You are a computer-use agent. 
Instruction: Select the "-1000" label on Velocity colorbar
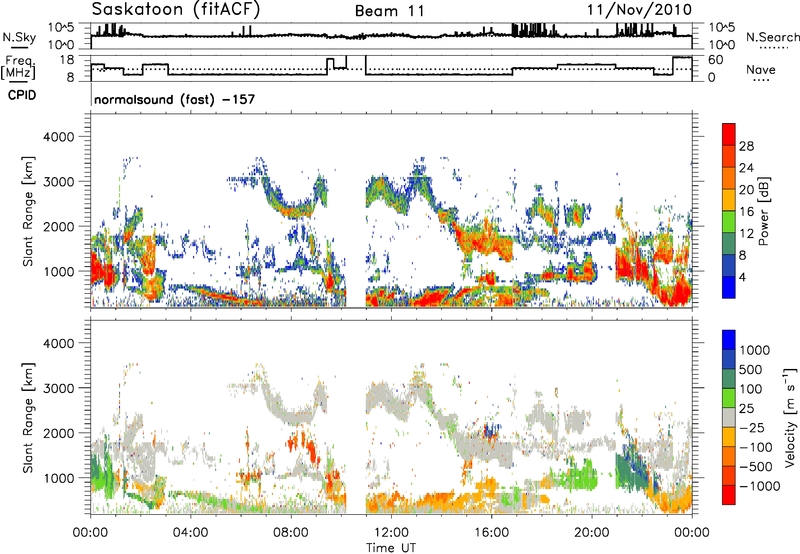(759, 486)
